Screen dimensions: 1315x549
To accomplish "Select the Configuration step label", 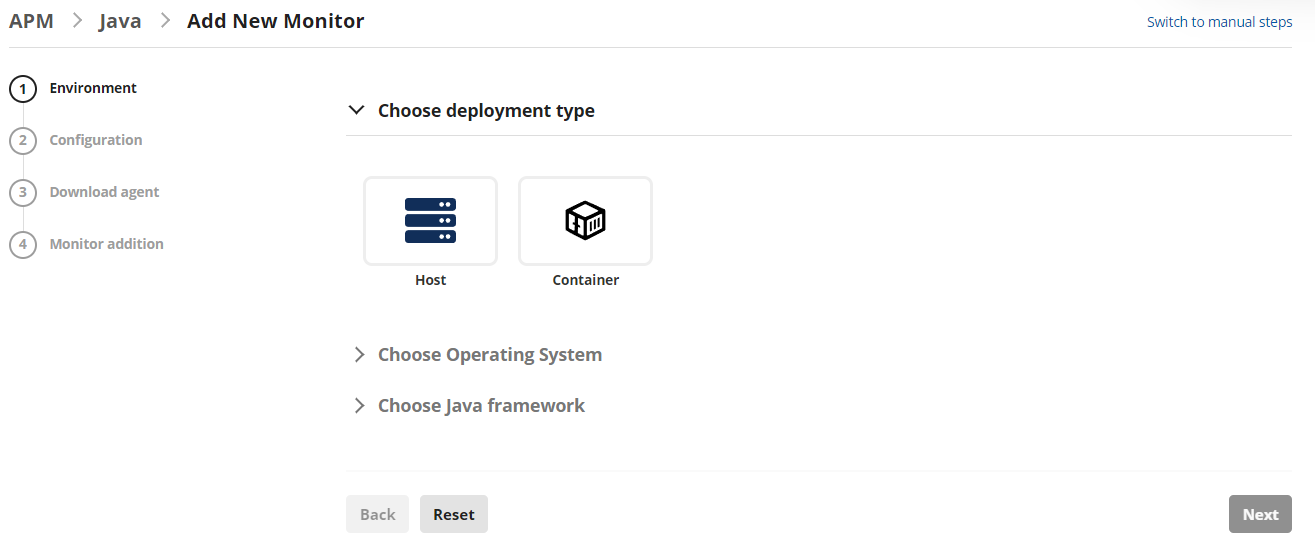I will tap(96, 140).
